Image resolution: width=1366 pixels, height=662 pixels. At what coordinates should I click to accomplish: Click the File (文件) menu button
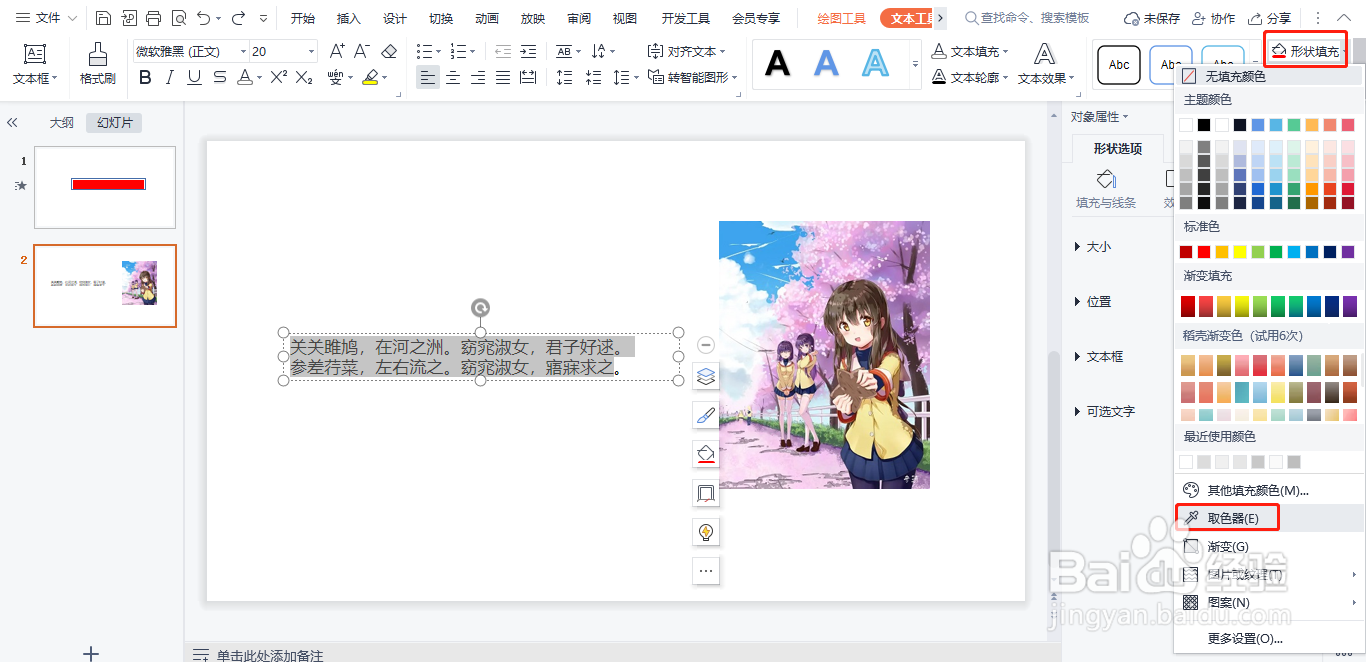pos(46,18)
